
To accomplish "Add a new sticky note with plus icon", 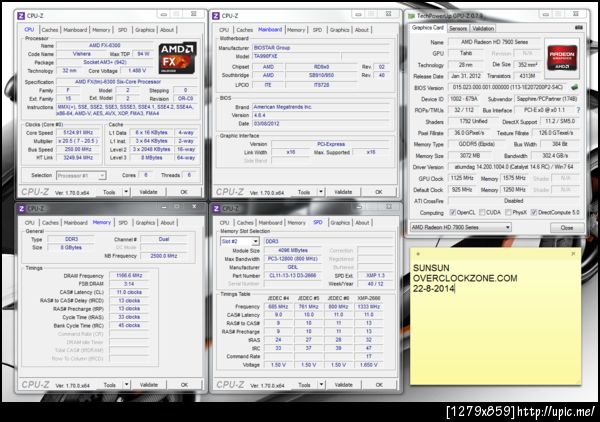I will point(418,254).
